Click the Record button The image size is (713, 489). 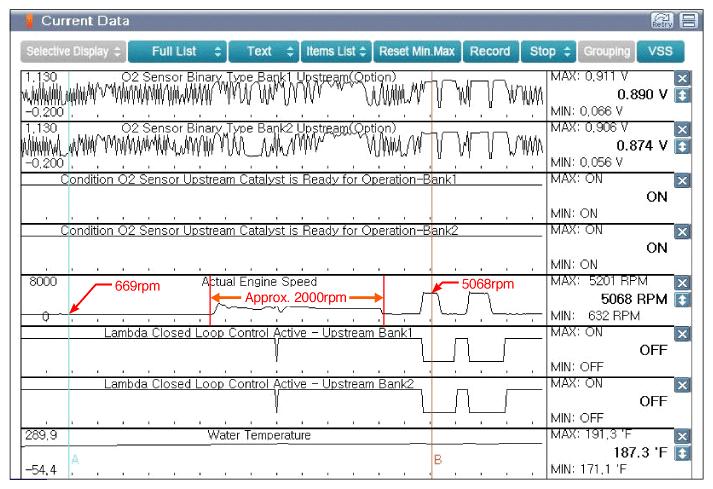click(x=489, y=51)
